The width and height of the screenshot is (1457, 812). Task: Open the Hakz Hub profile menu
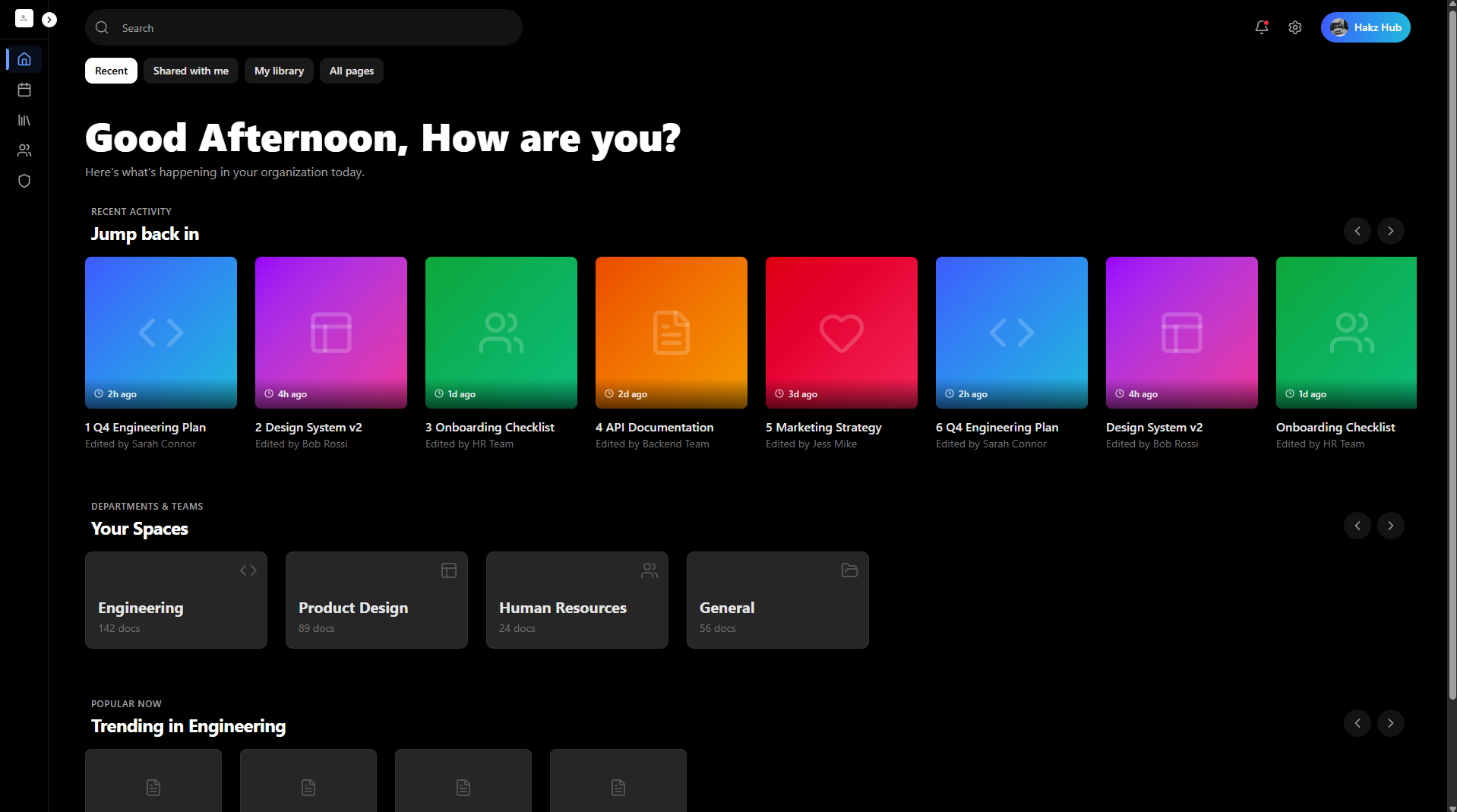1364,27
